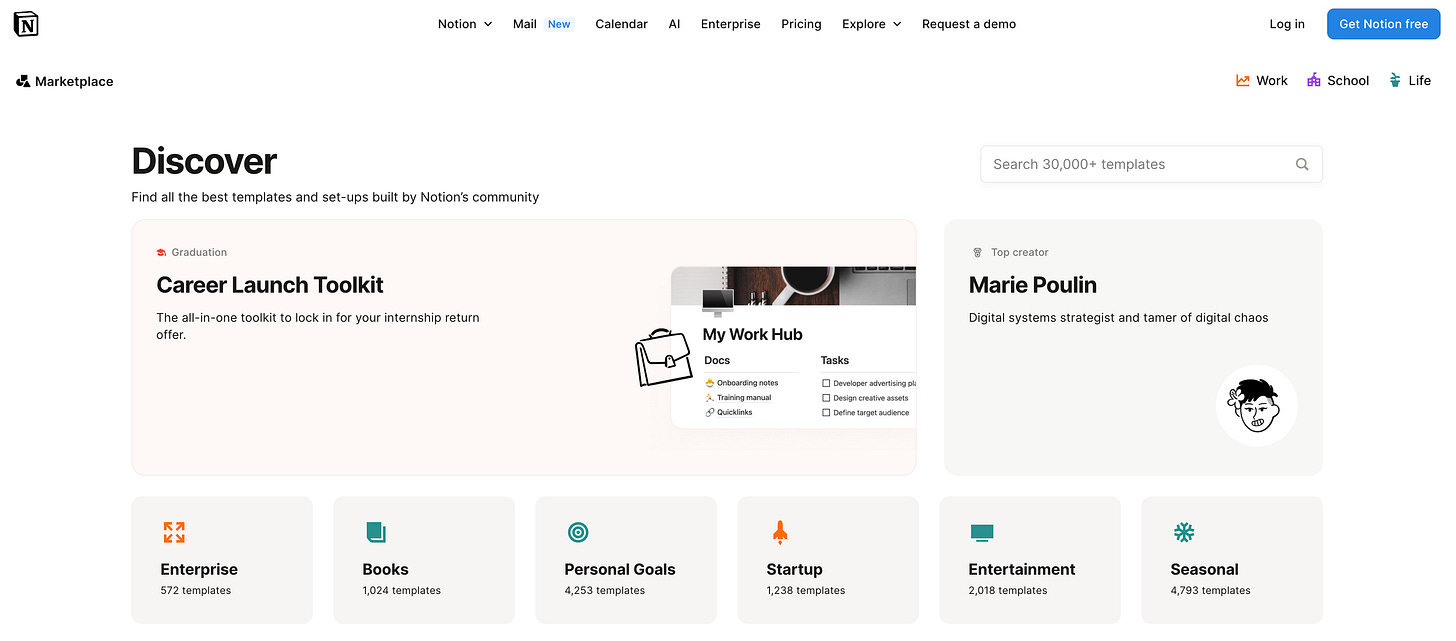Click the Quicklinks doc row
1456x641 pixels.
(x=728, y=412)
